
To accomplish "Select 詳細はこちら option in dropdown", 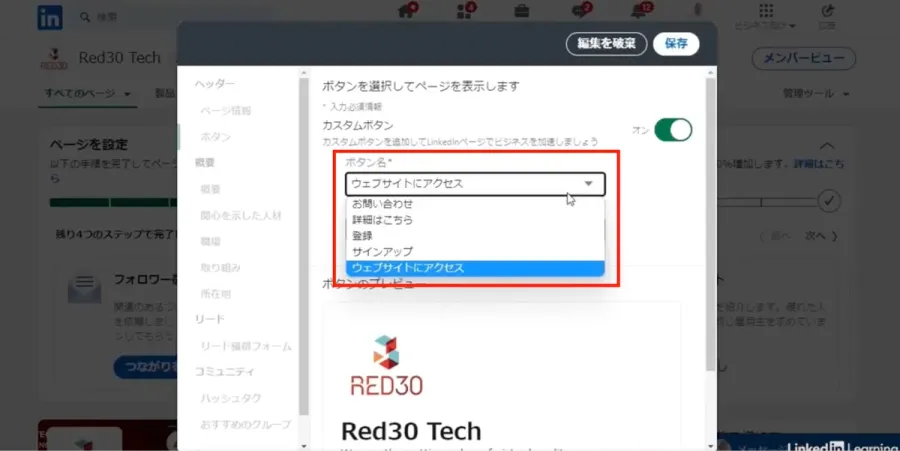I will 475,220.
